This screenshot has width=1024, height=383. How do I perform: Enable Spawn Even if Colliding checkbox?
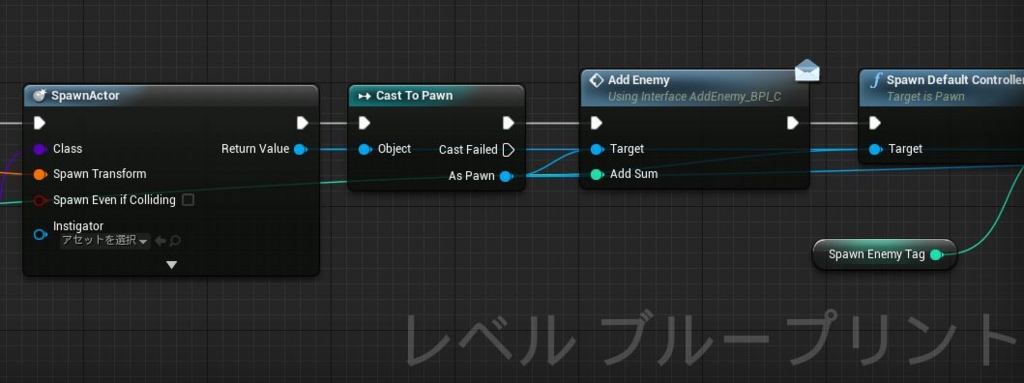coord(188,200)
